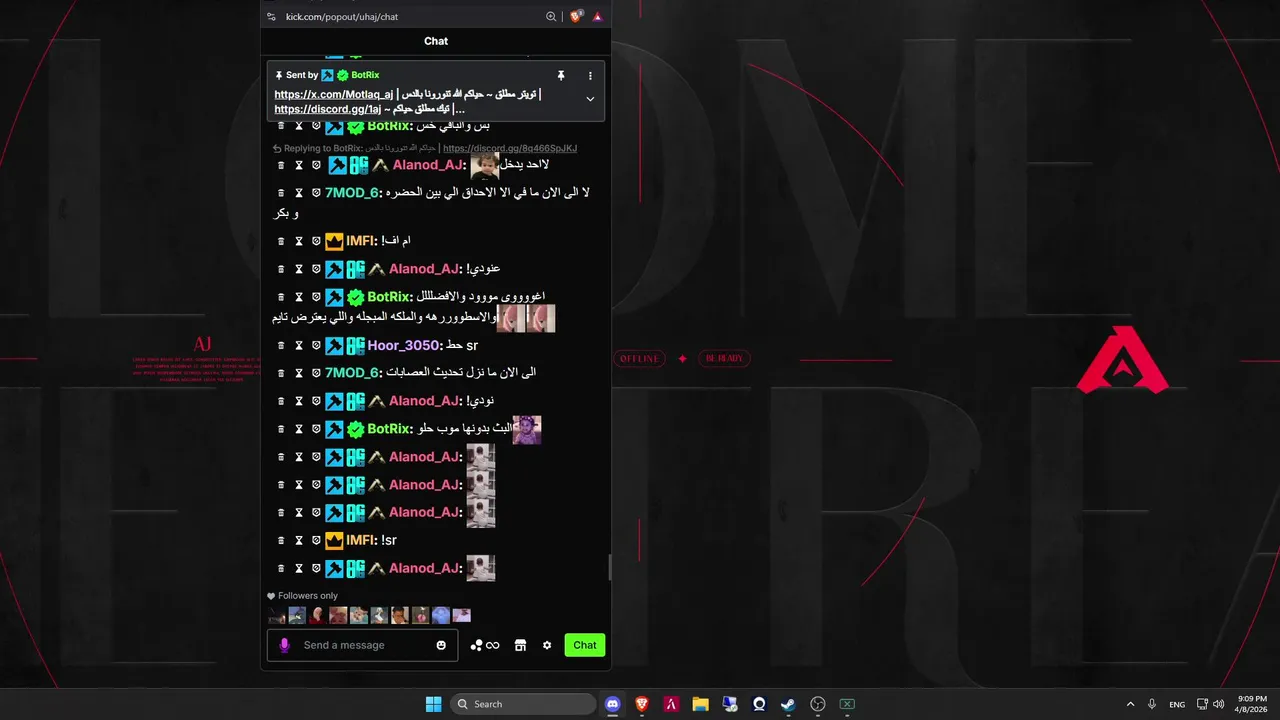This screenshot has width=1280, height=720.
Task: Click BotRix's verified badge in the pinned message
Action: click(x=342, y=75)
